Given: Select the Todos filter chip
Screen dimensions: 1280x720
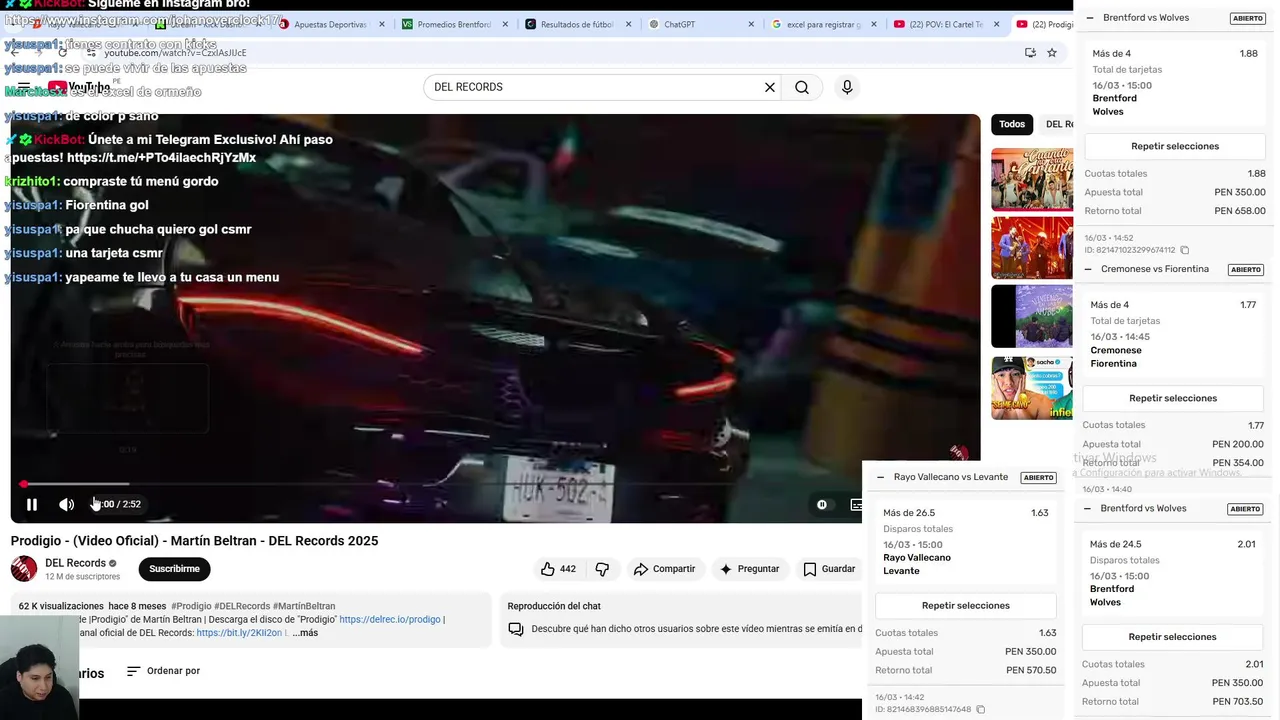Looking at the screenshot, I should [1012, 124].
